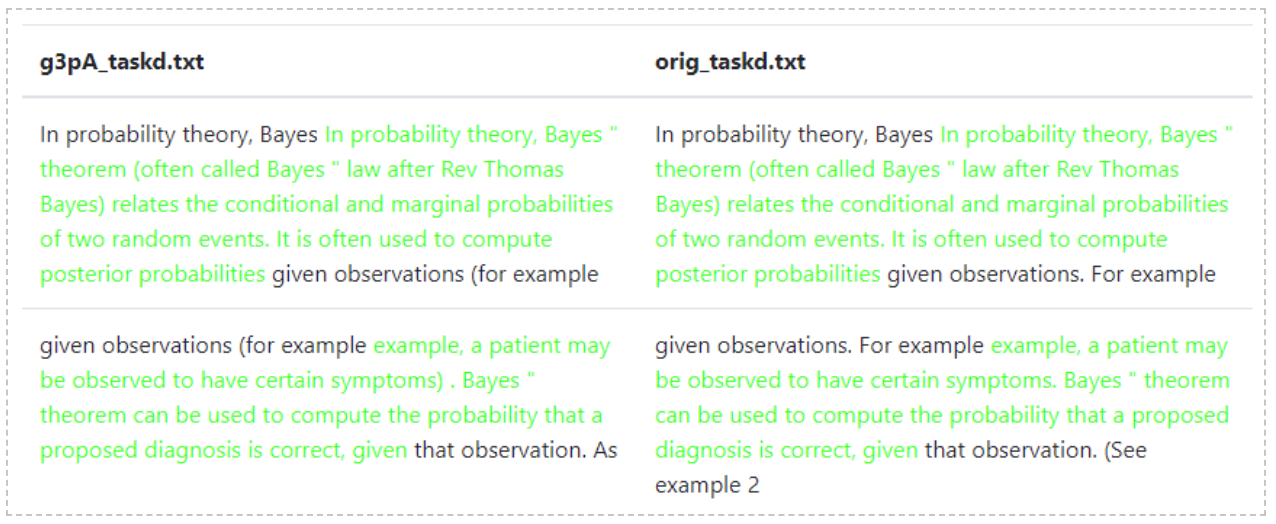1276x524 pixels.
Task: Click 'given observations. For example' ending first orig row
Action: pyautogui.click(x=1051, y=274)
